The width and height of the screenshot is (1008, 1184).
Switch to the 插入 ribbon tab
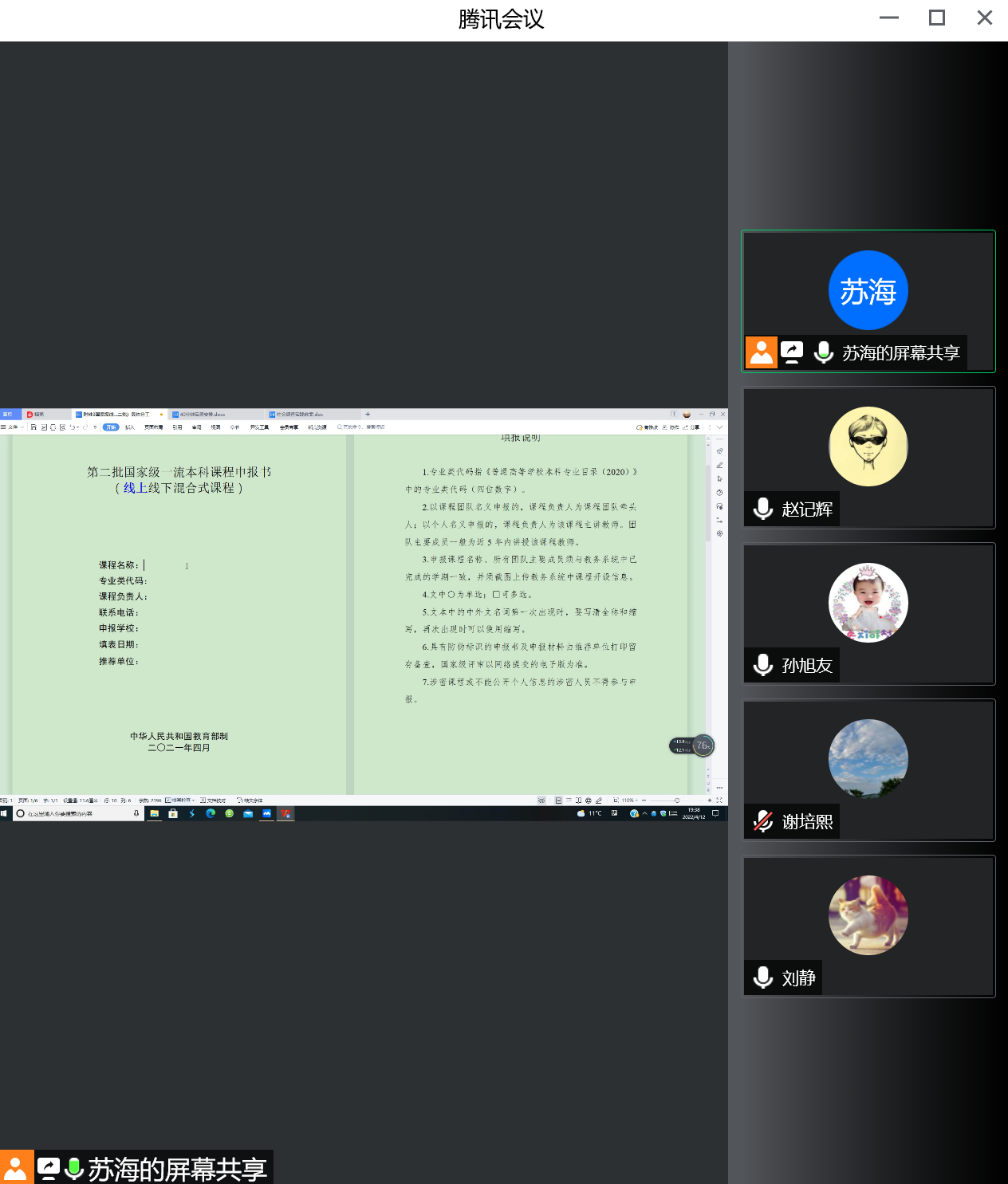coord(129,427)
